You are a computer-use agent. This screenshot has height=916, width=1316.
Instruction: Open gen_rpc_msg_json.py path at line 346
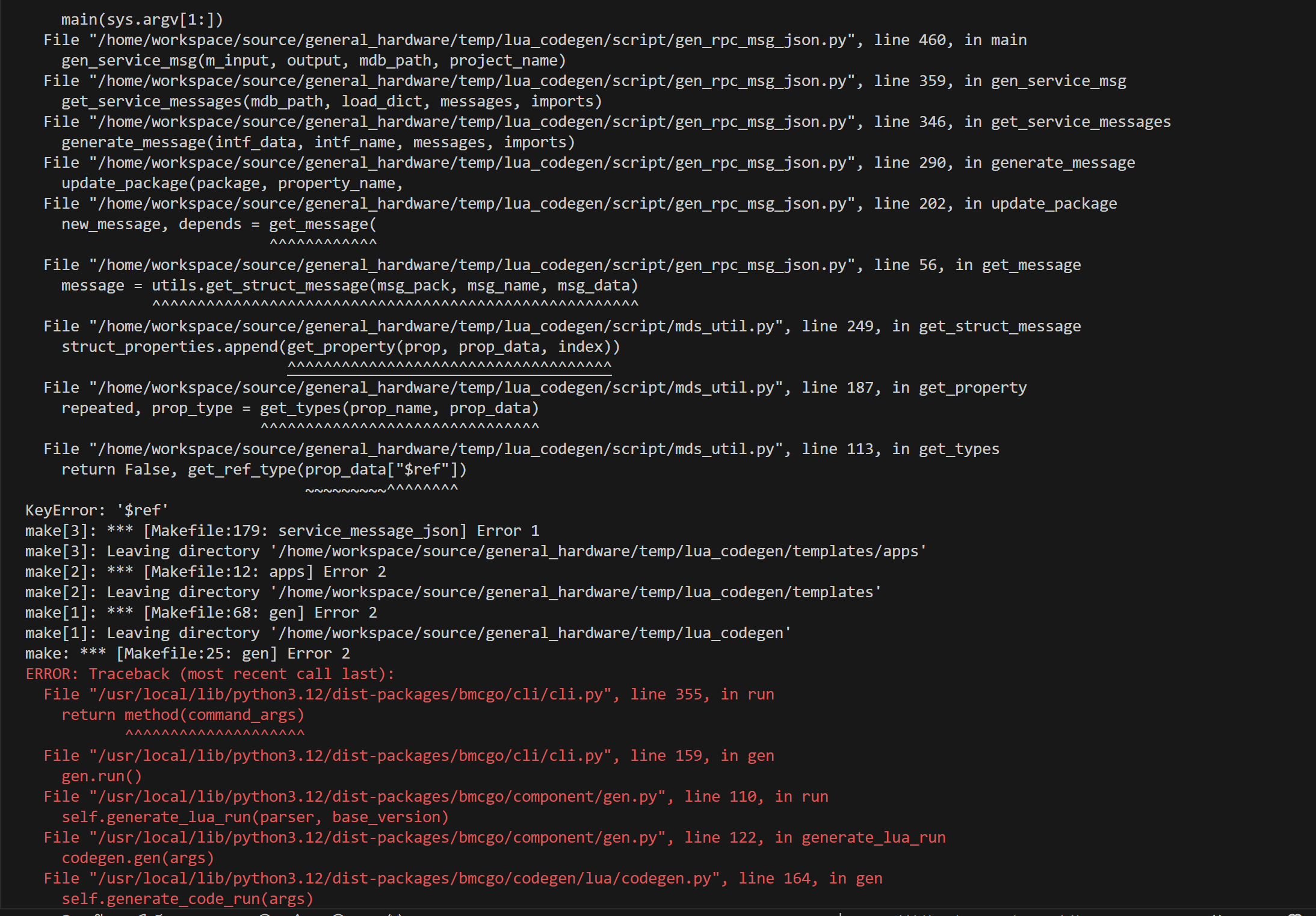(x=471, y=122)
